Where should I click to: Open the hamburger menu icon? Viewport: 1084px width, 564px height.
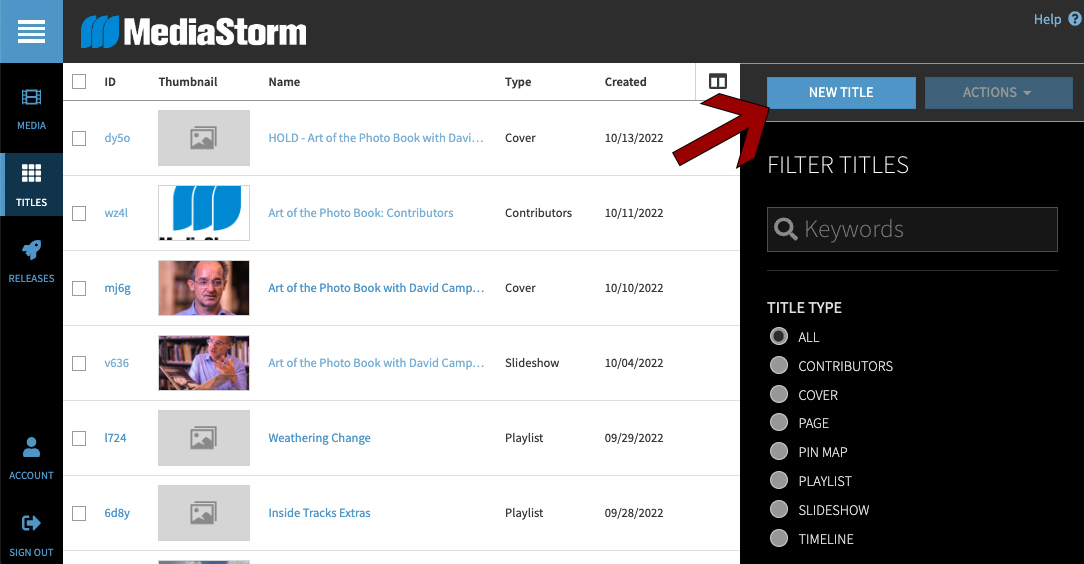click(x=31, y=32)
